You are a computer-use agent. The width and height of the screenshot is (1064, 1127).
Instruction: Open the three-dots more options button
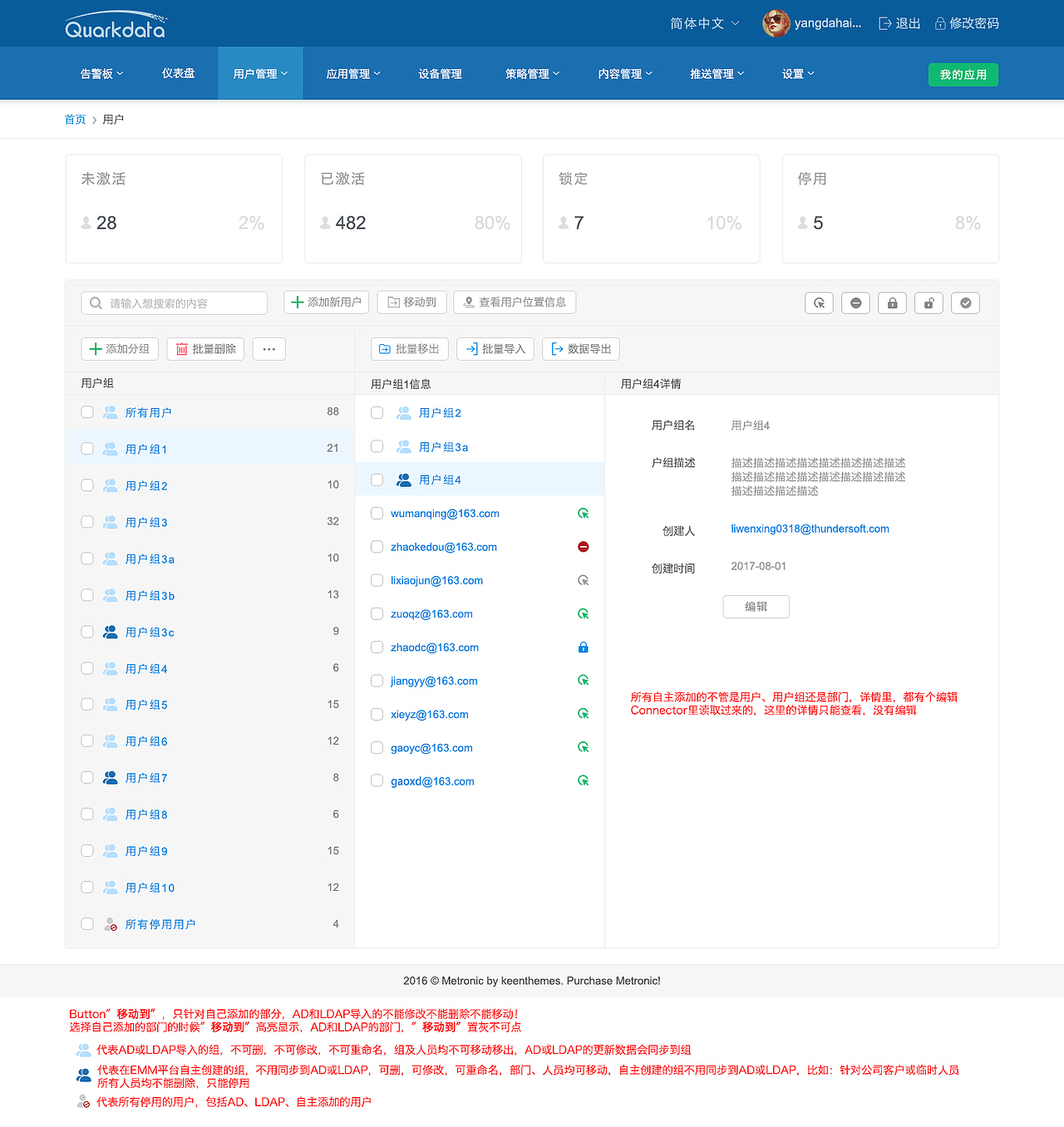269,349
